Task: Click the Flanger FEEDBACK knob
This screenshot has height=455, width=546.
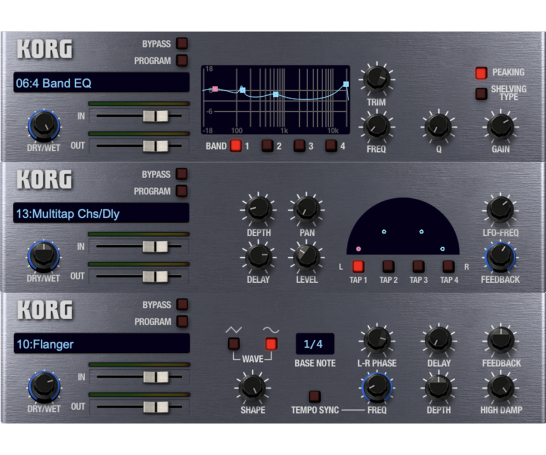Action: pos(501,340)
